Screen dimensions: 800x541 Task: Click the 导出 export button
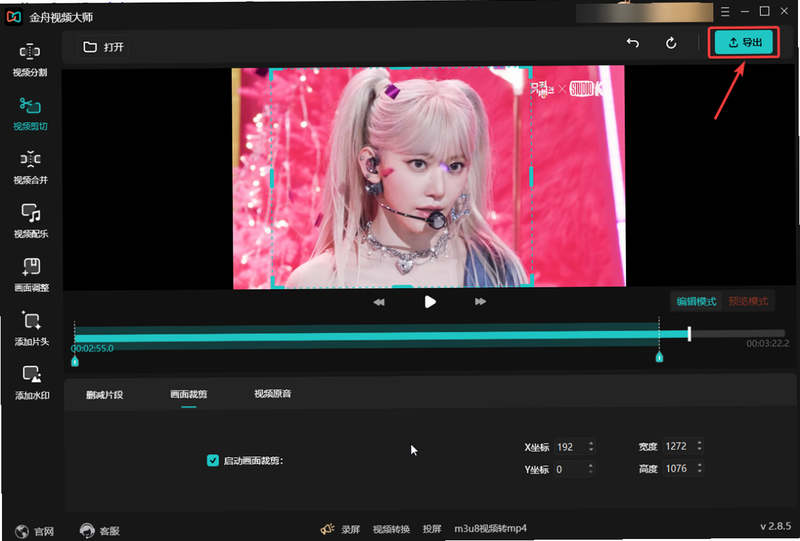(744, 42)
